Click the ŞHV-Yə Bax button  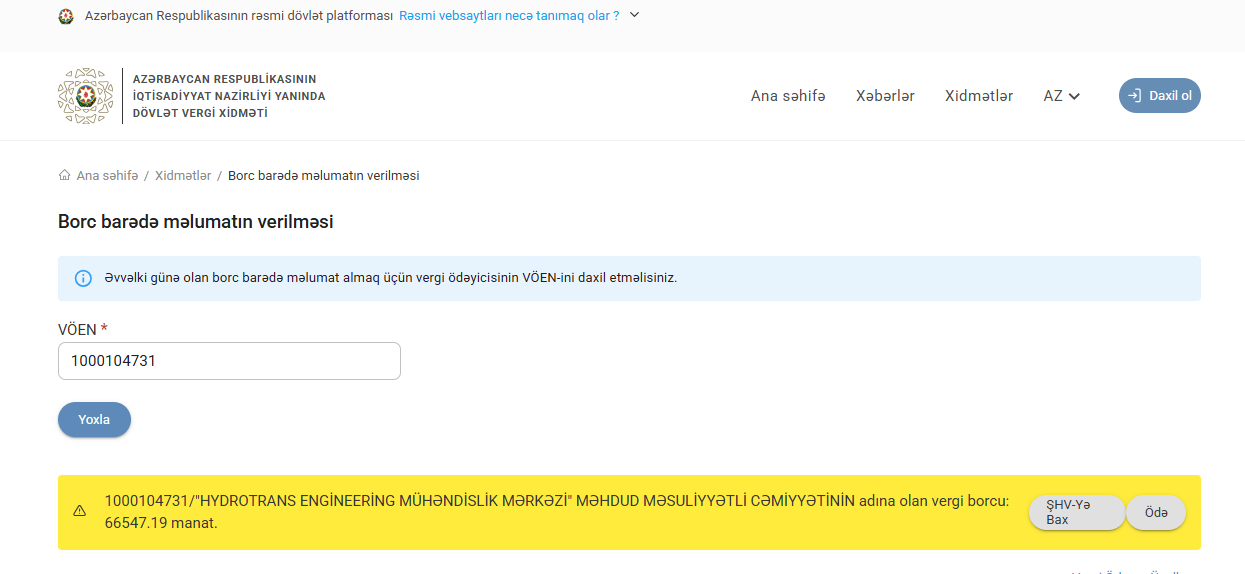coord(1076,513)
